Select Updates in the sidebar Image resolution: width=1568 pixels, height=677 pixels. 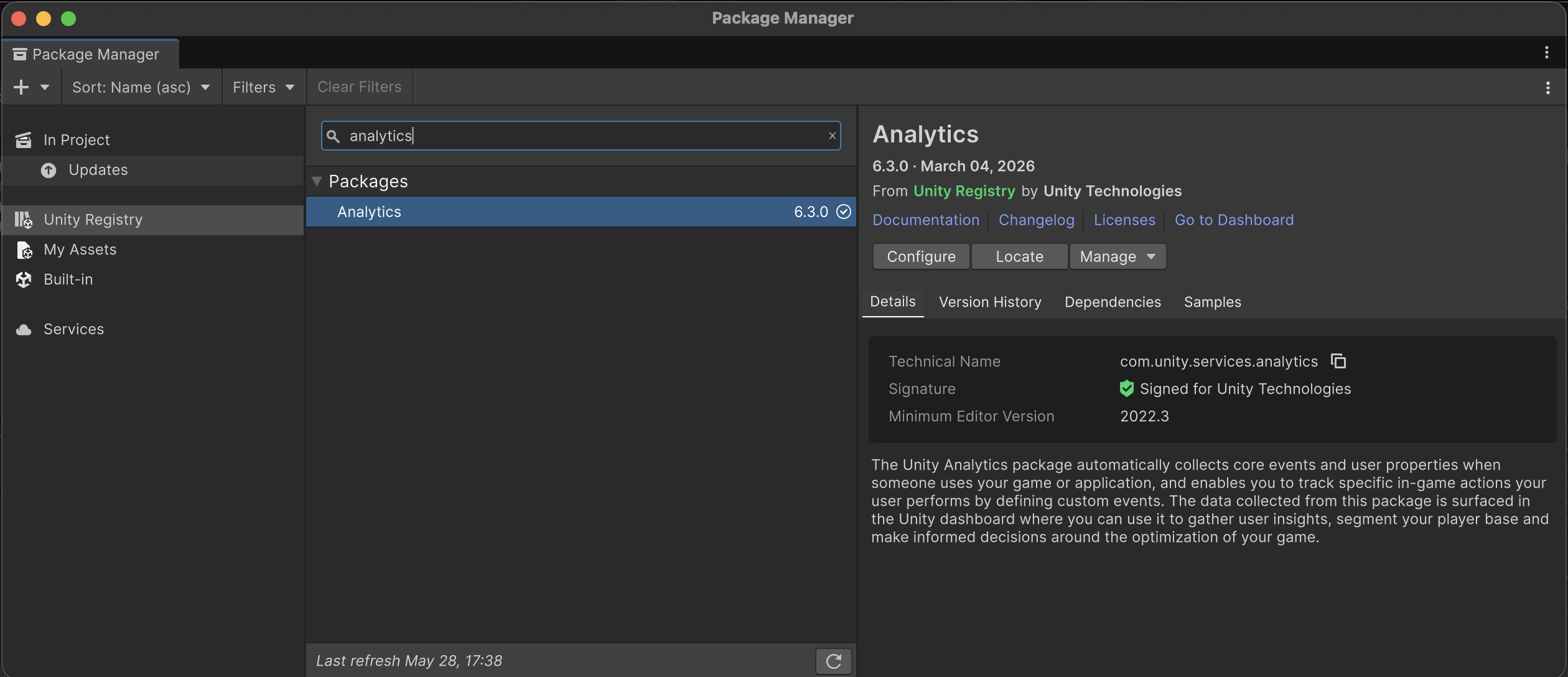(153, 170)
